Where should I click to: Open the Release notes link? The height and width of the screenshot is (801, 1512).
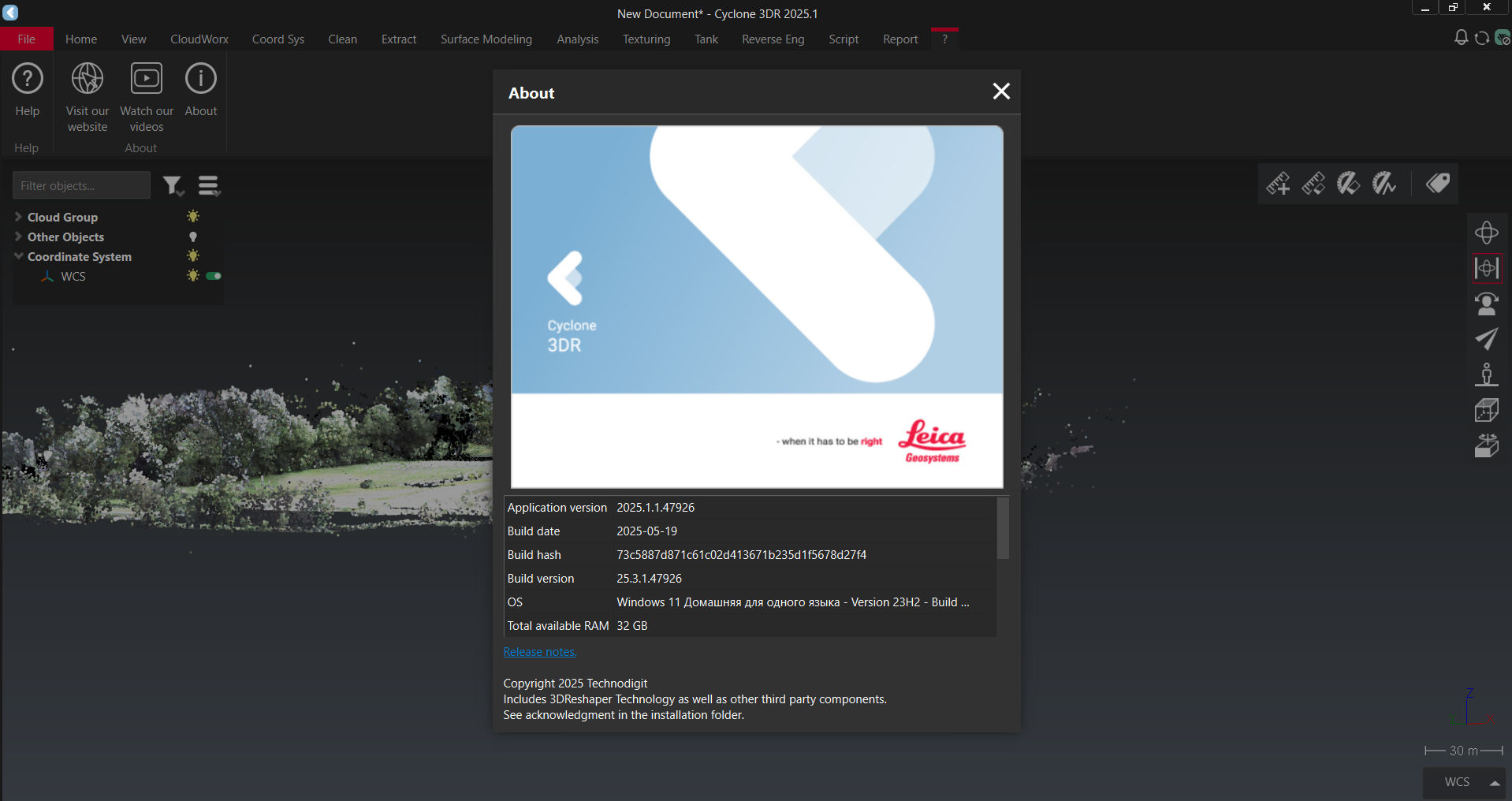(x=539, y=651)
